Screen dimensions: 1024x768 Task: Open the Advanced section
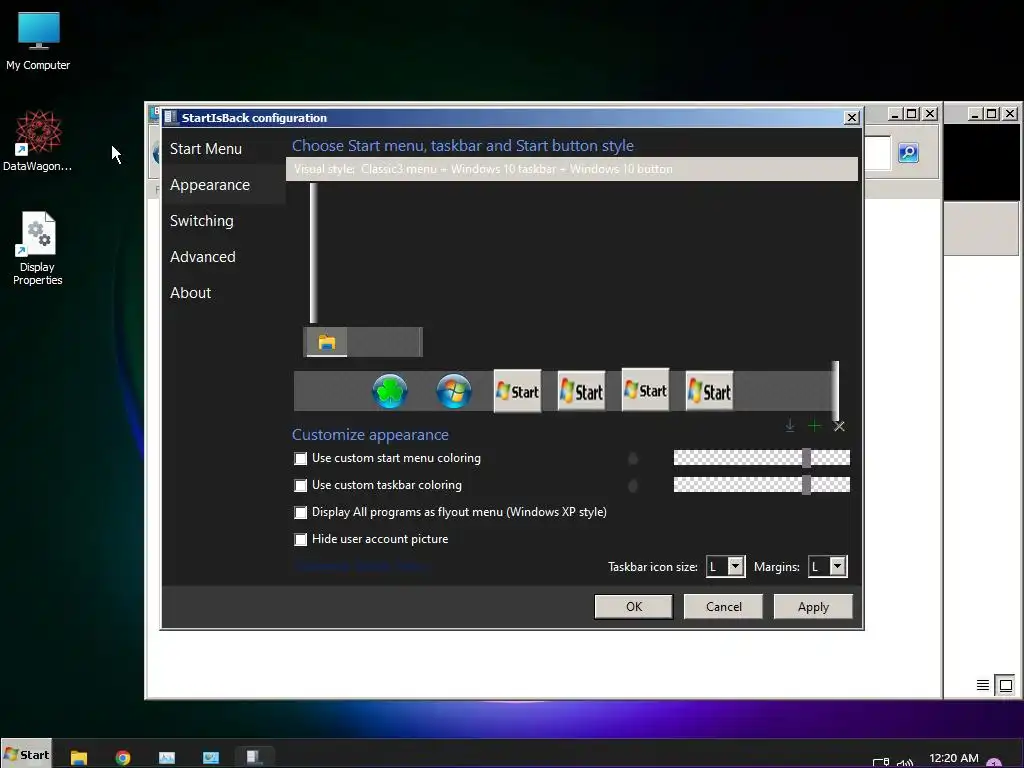pos(202,257)
